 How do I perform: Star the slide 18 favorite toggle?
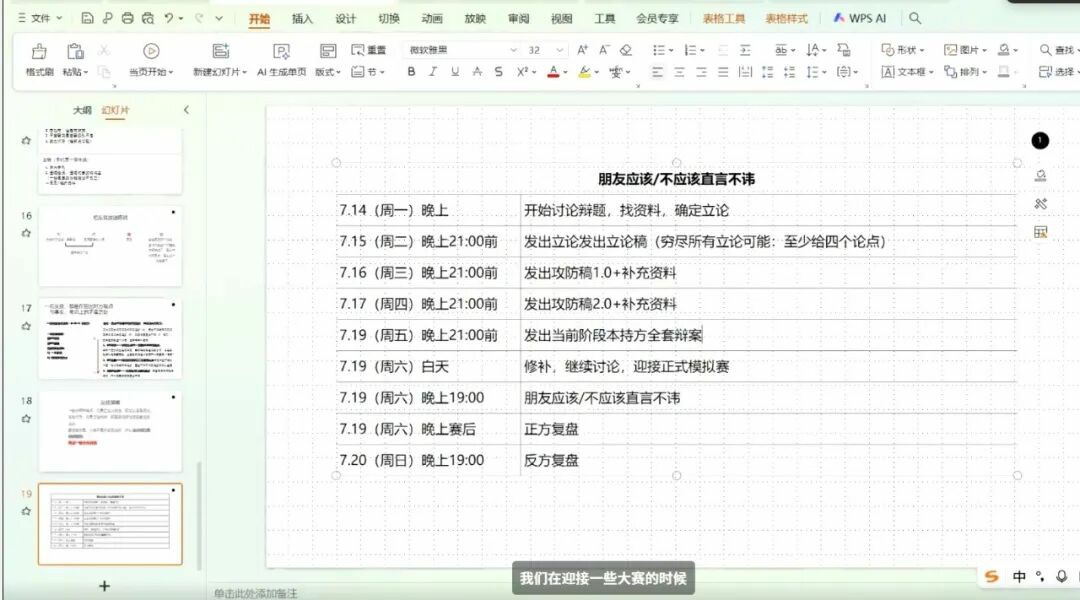click(x=26, y=419)
